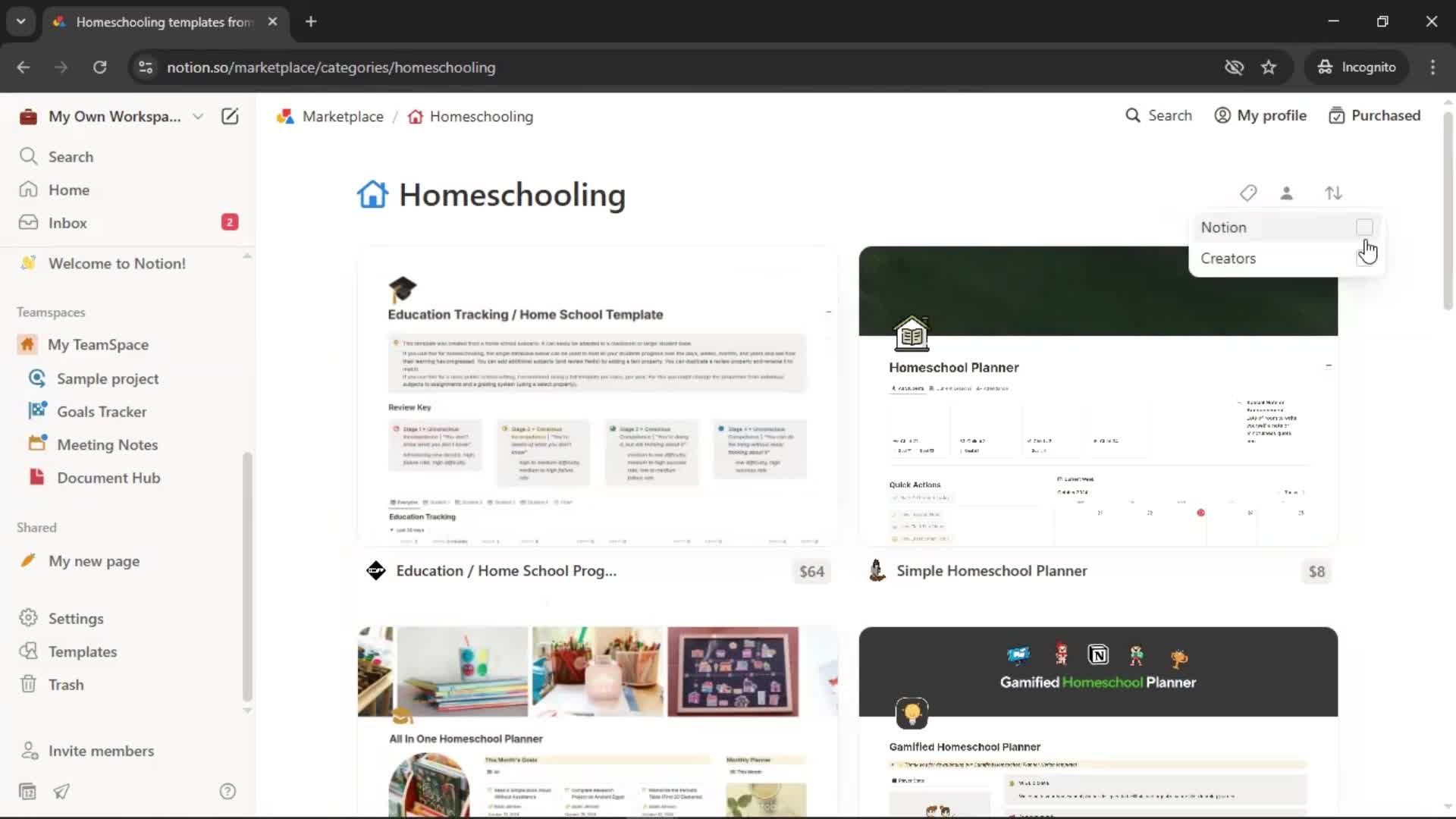This screenshot has height=819, width=1456.
Task: Click the paper plane icon at sidebar bottom
Action: click(x=61, y=791)
